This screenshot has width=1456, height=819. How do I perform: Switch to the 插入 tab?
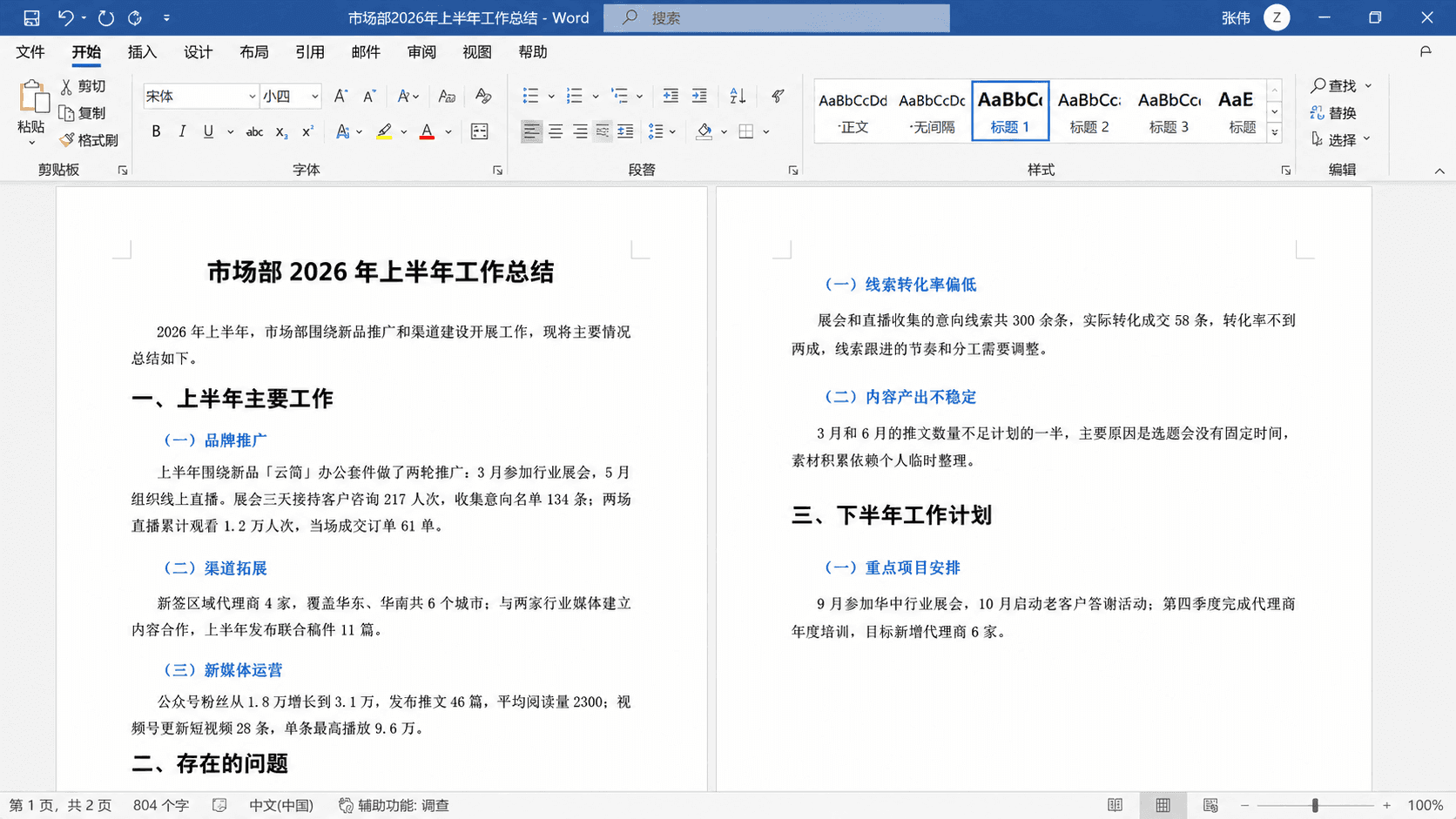142,52
